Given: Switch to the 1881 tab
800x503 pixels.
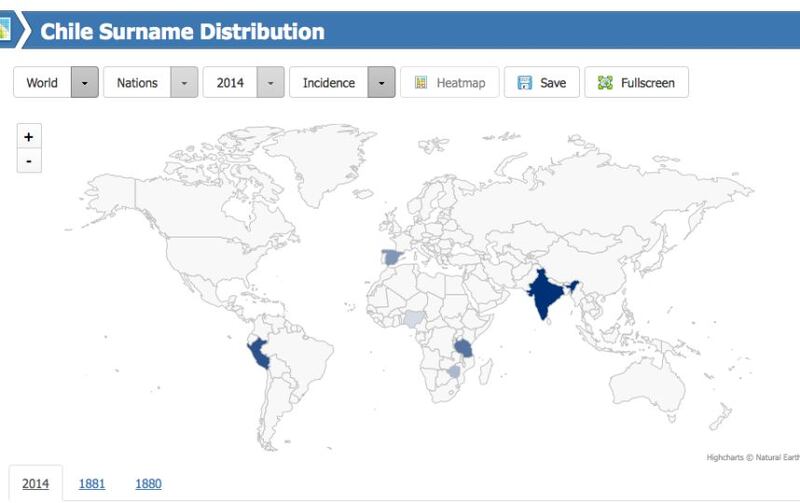Looking at the screenshot, I should coord(92,483).
